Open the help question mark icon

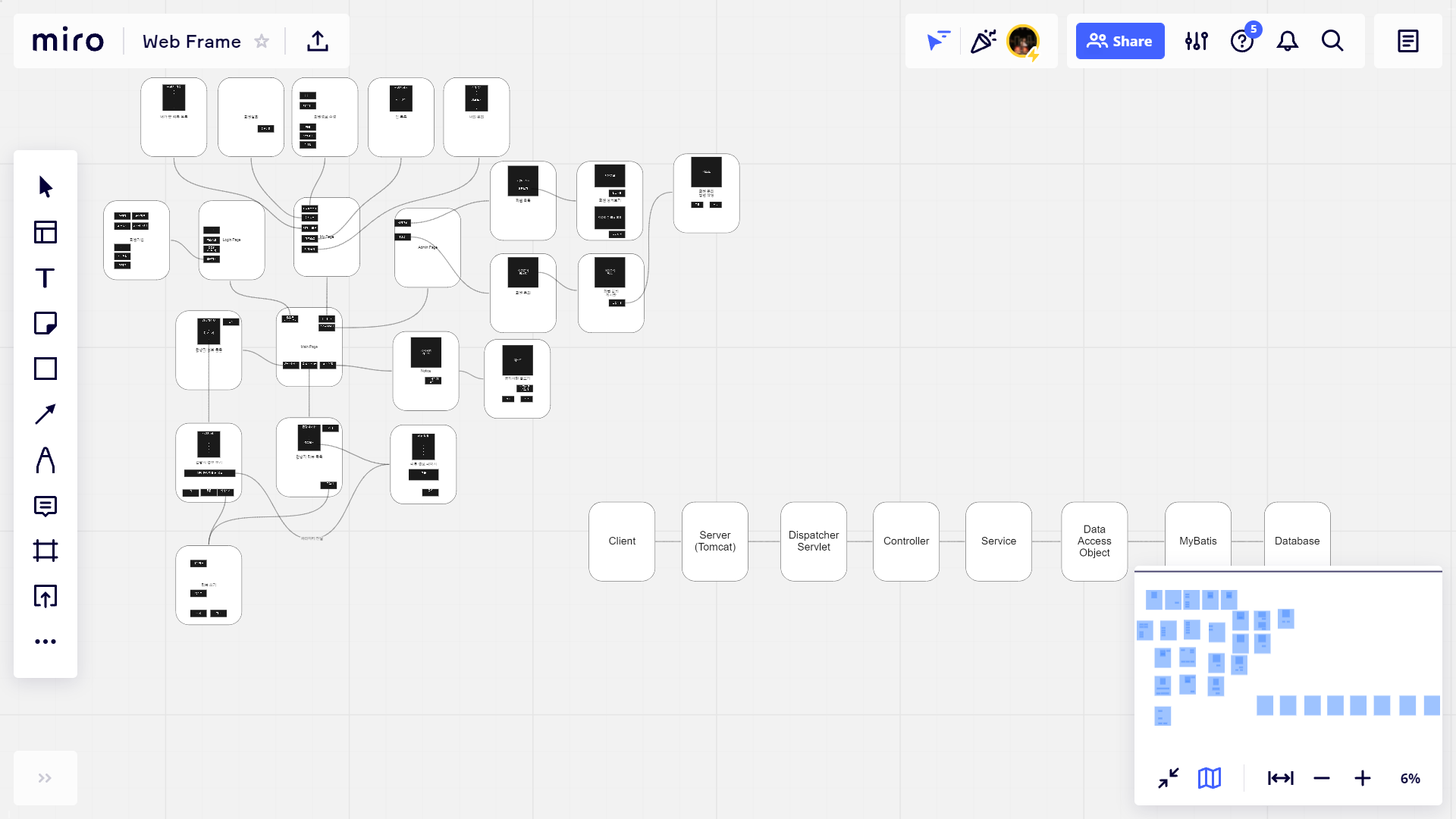click(x=1242, y=41)
